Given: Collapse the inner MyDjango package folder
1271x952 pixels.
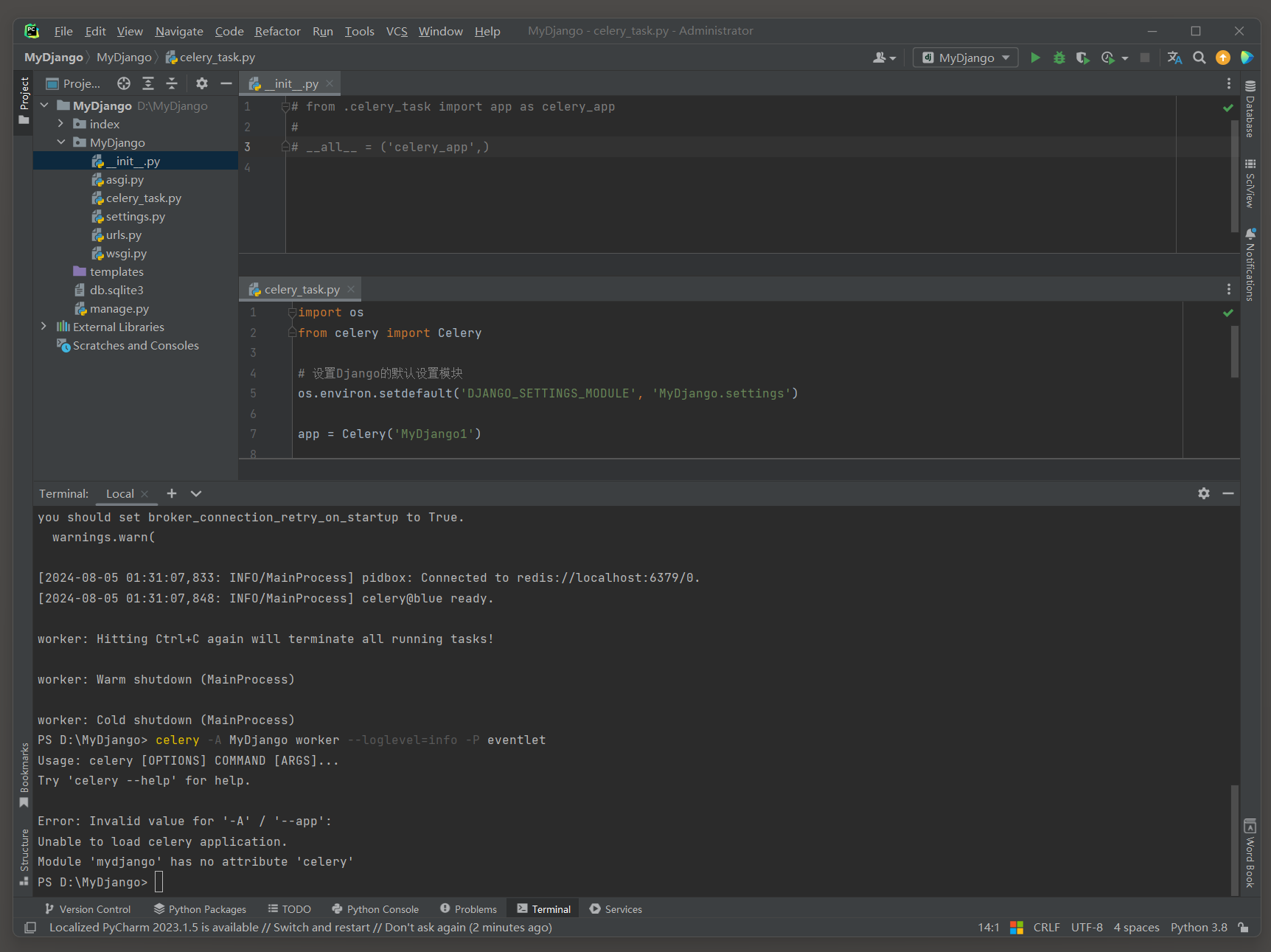Looking at the screenshot, I should pyautogui.click(x=61, y=142).
